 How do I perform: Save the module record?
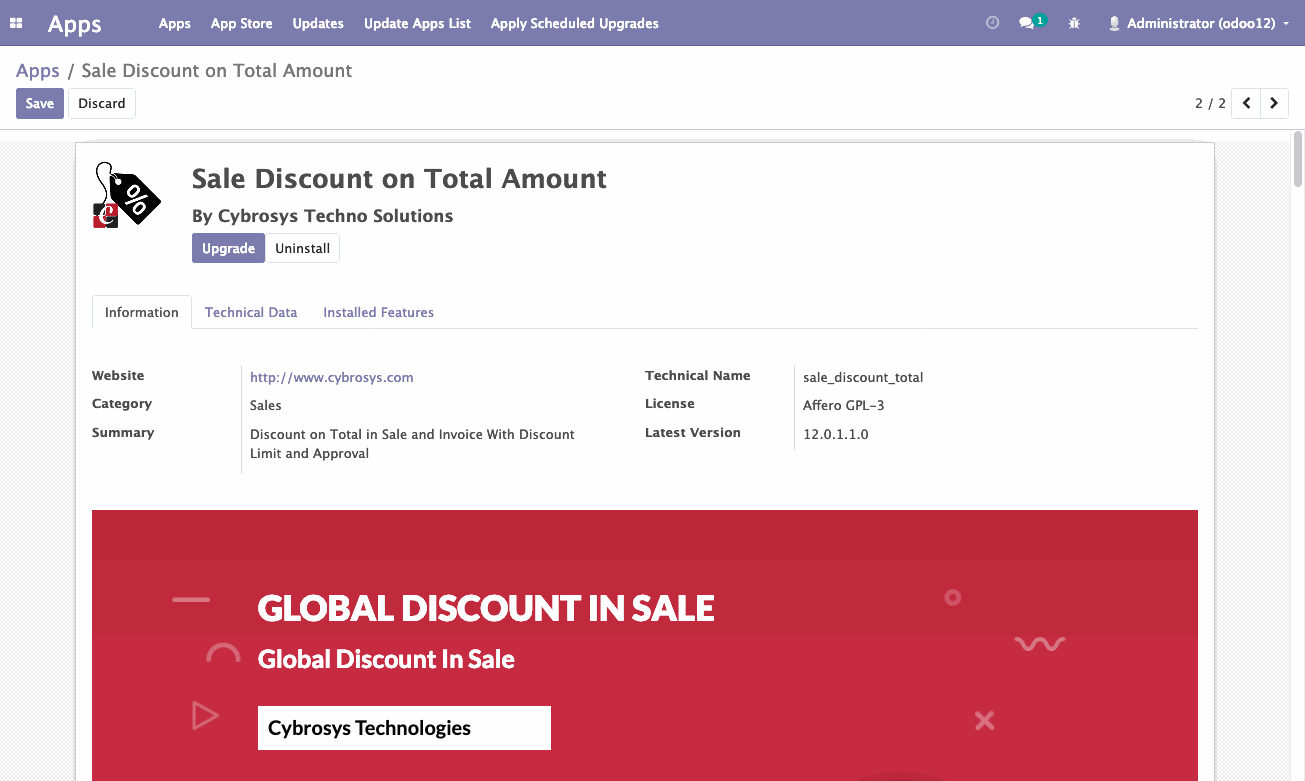pyautogui.click(x=40, y=104)
